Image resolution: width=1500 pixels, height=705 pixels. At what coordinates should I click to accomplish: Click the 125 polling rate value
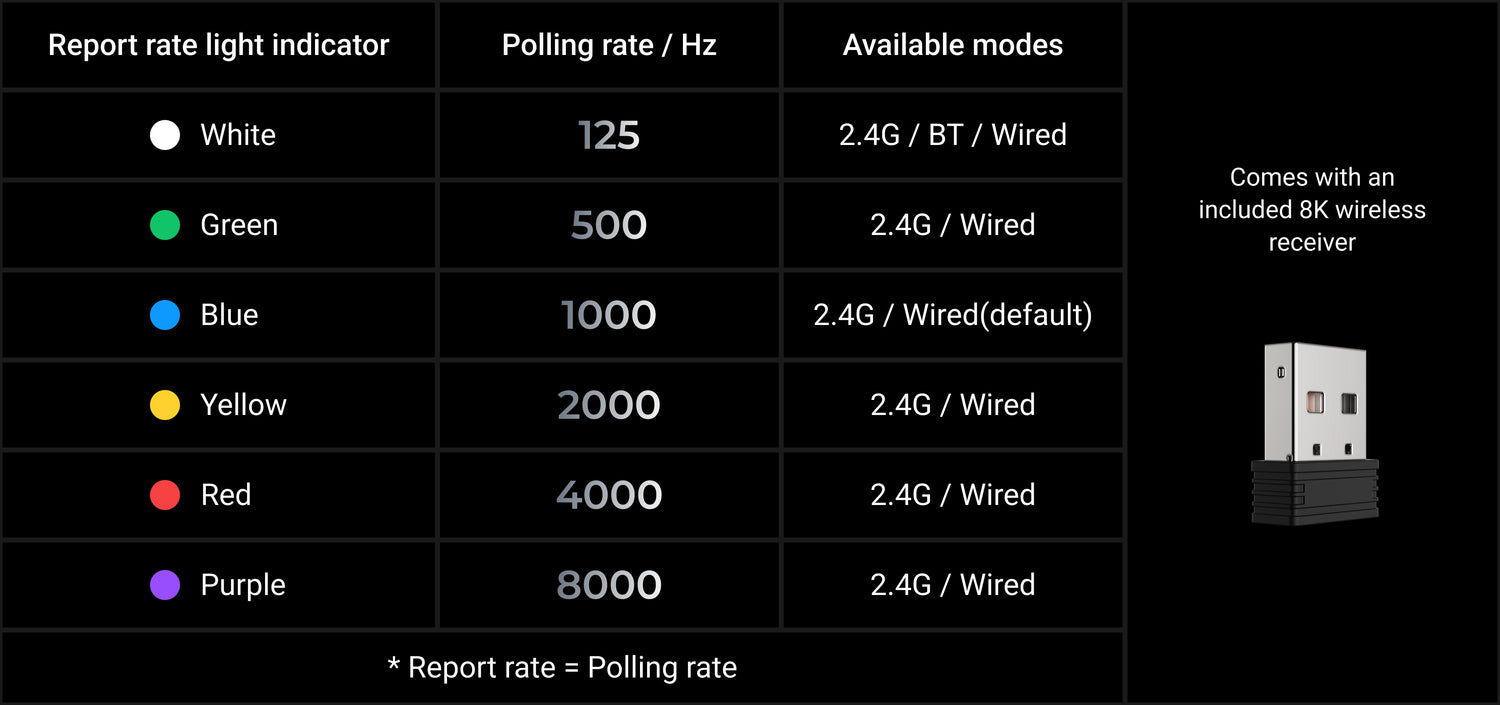[x=609, y=135]
